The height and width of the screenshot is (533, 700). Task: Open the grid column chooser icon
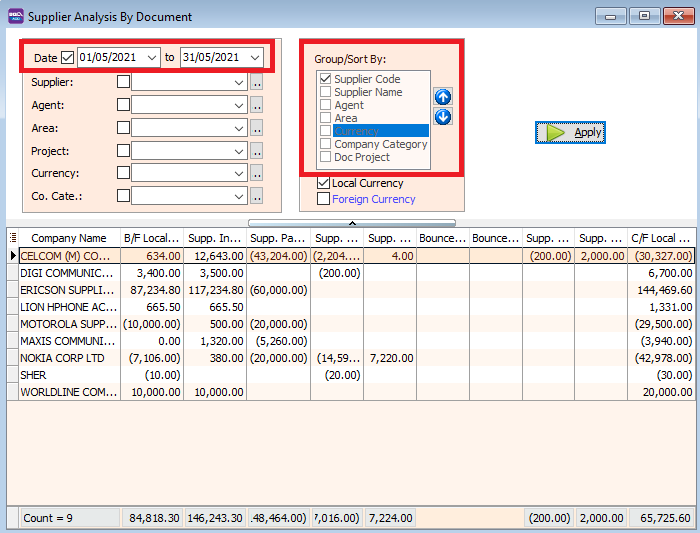(x=13, y=238)
